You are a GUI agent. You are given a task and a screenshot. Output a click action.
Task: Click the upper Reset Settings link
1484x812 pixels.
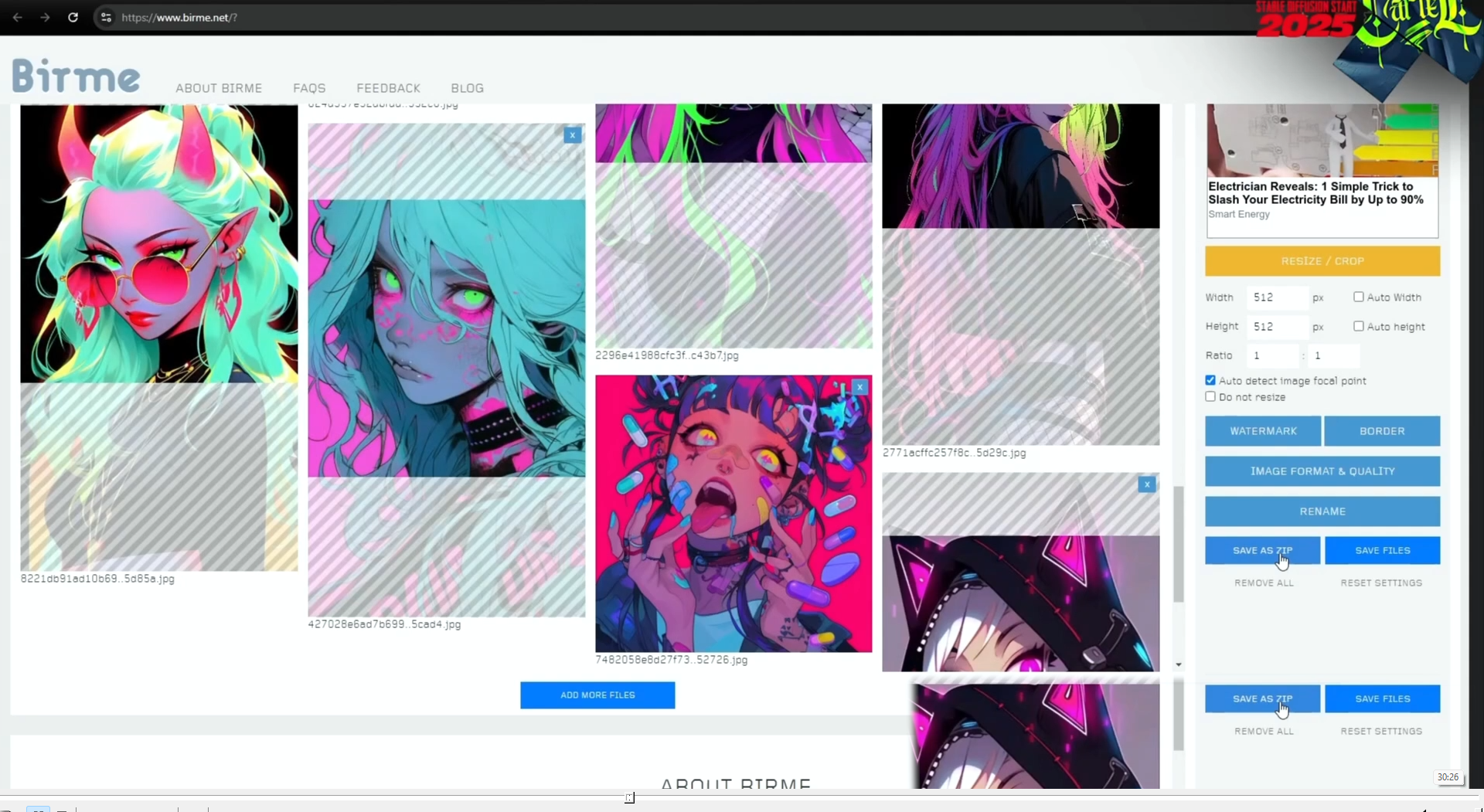[1381, 583]
